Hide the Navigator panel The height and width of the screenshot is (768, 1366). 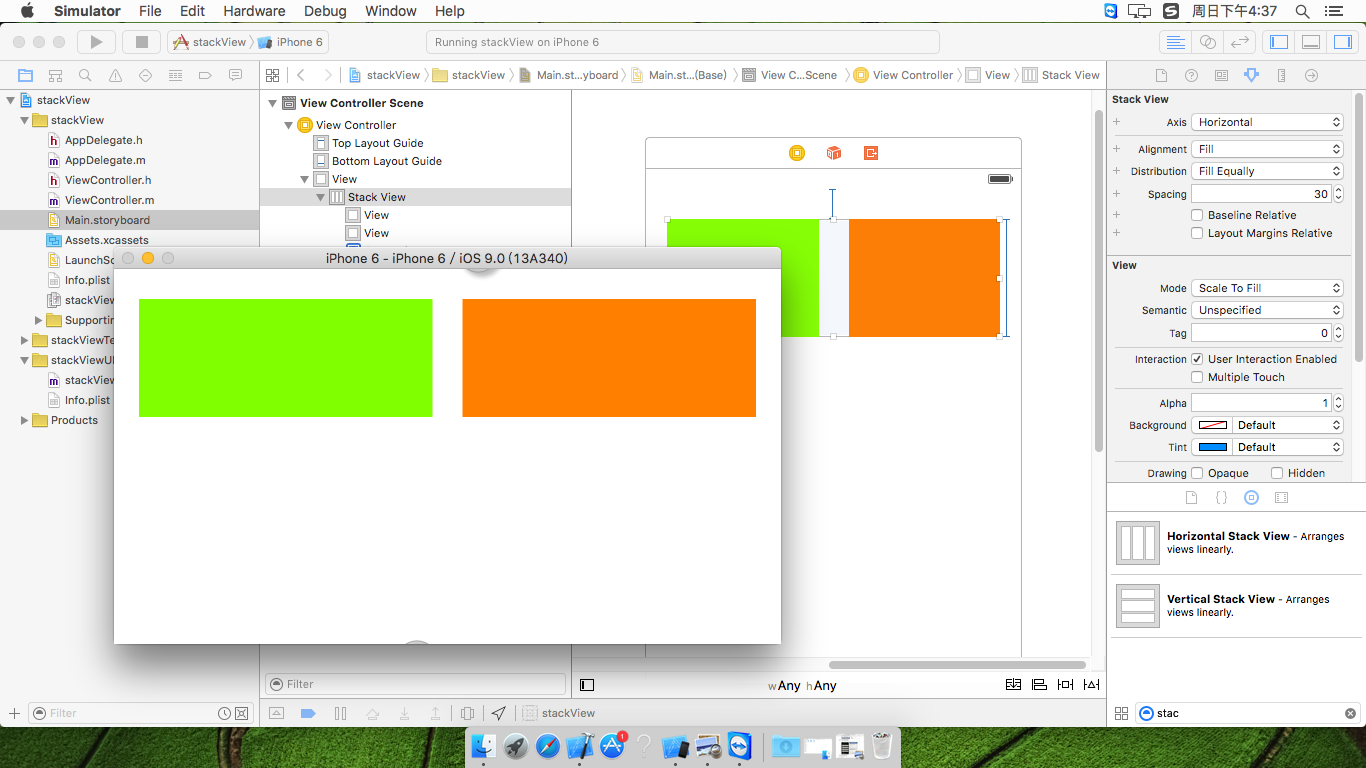[1277, 42]
